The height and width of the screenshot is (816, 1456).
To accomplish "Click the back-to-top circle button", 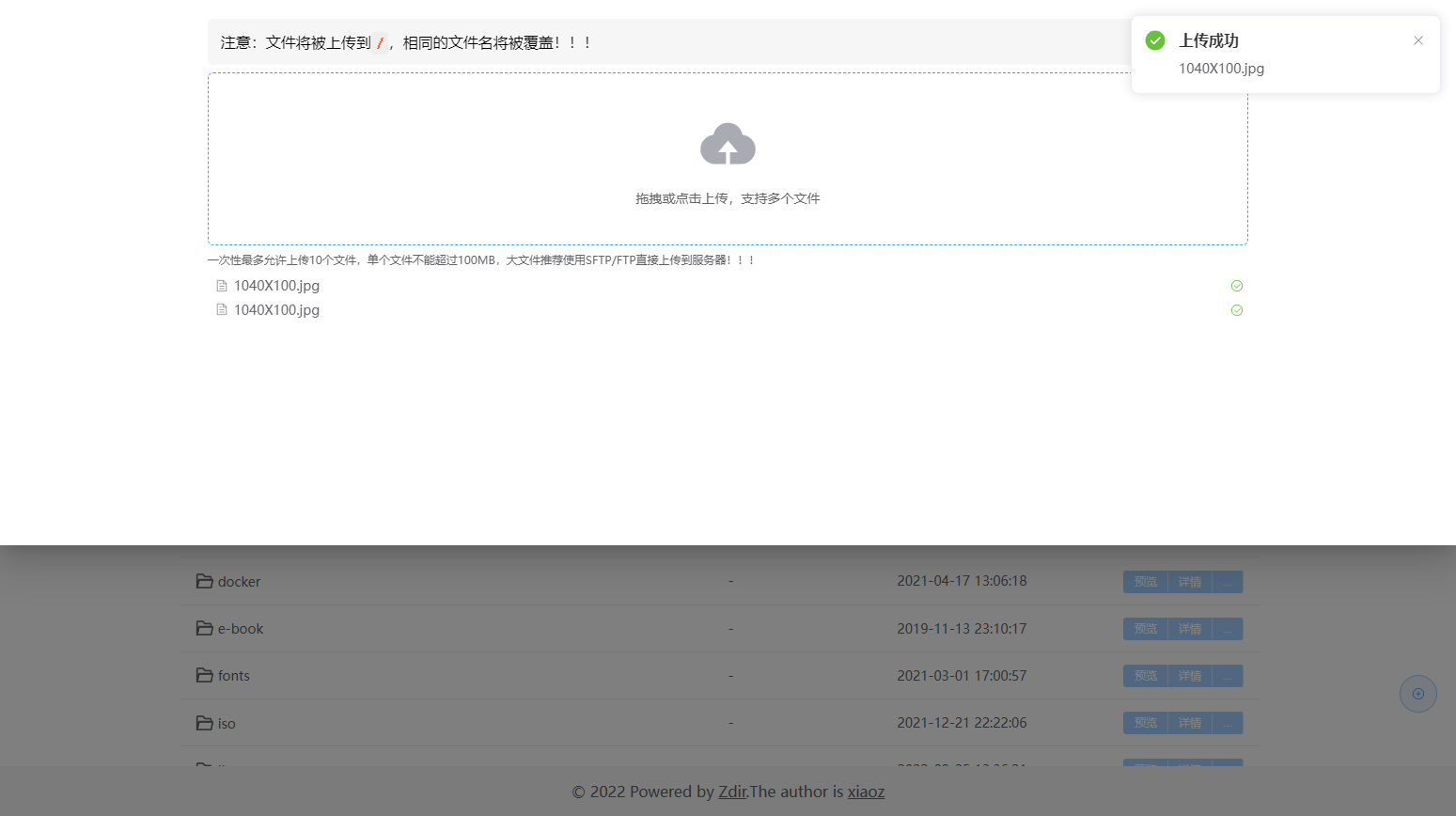I will pyautogui.click(x=1417, y=693).
